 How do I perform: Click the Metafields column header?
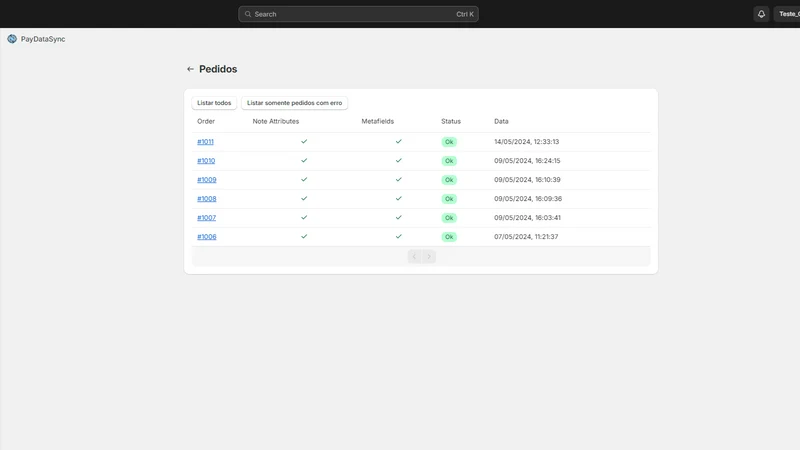click(x=378, y=121)
